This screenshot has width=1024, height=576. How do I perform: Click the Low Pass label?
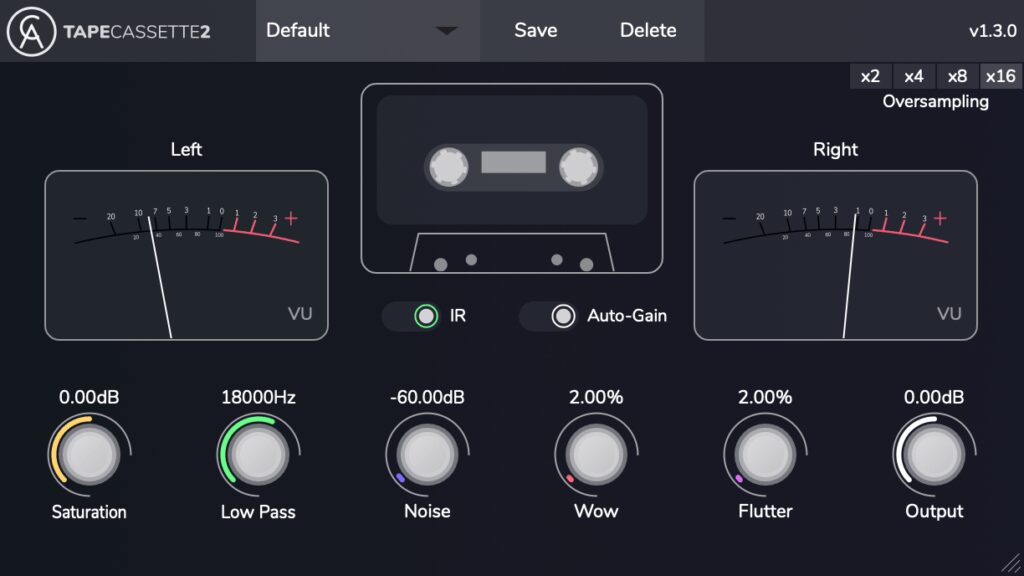pos(258,512)
